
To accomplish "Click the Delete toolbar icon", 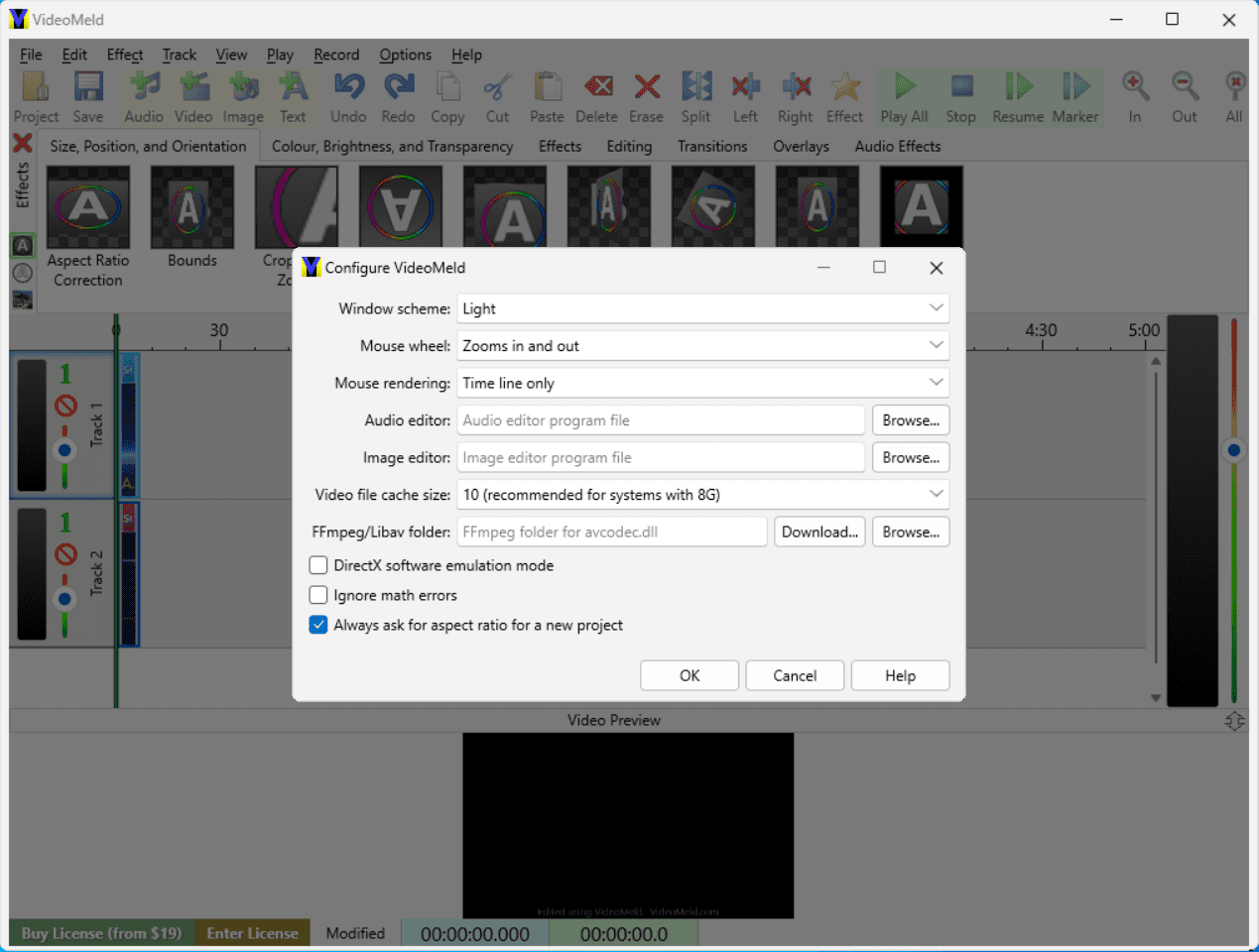I will pos(596,97).
